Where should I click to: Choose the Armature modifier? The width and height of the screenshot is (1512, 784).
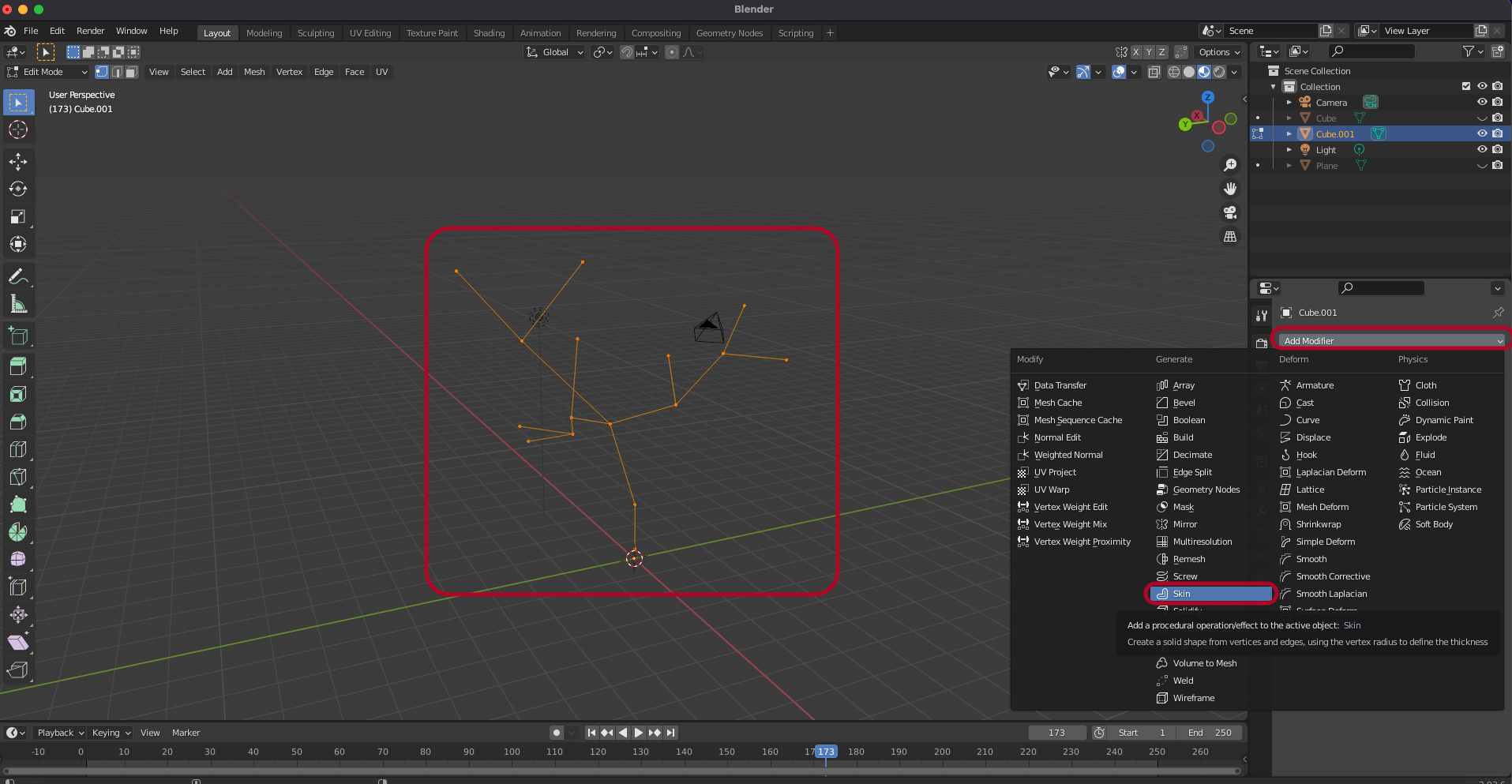click(1315, 385)
